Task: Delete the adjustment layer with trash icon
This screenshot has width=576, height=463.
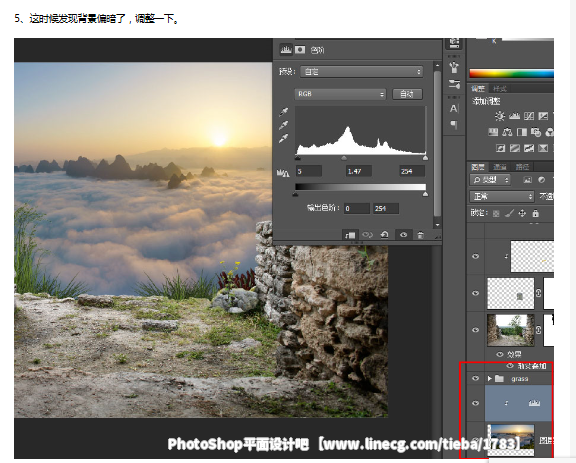Action: click(x=421, y=234)
